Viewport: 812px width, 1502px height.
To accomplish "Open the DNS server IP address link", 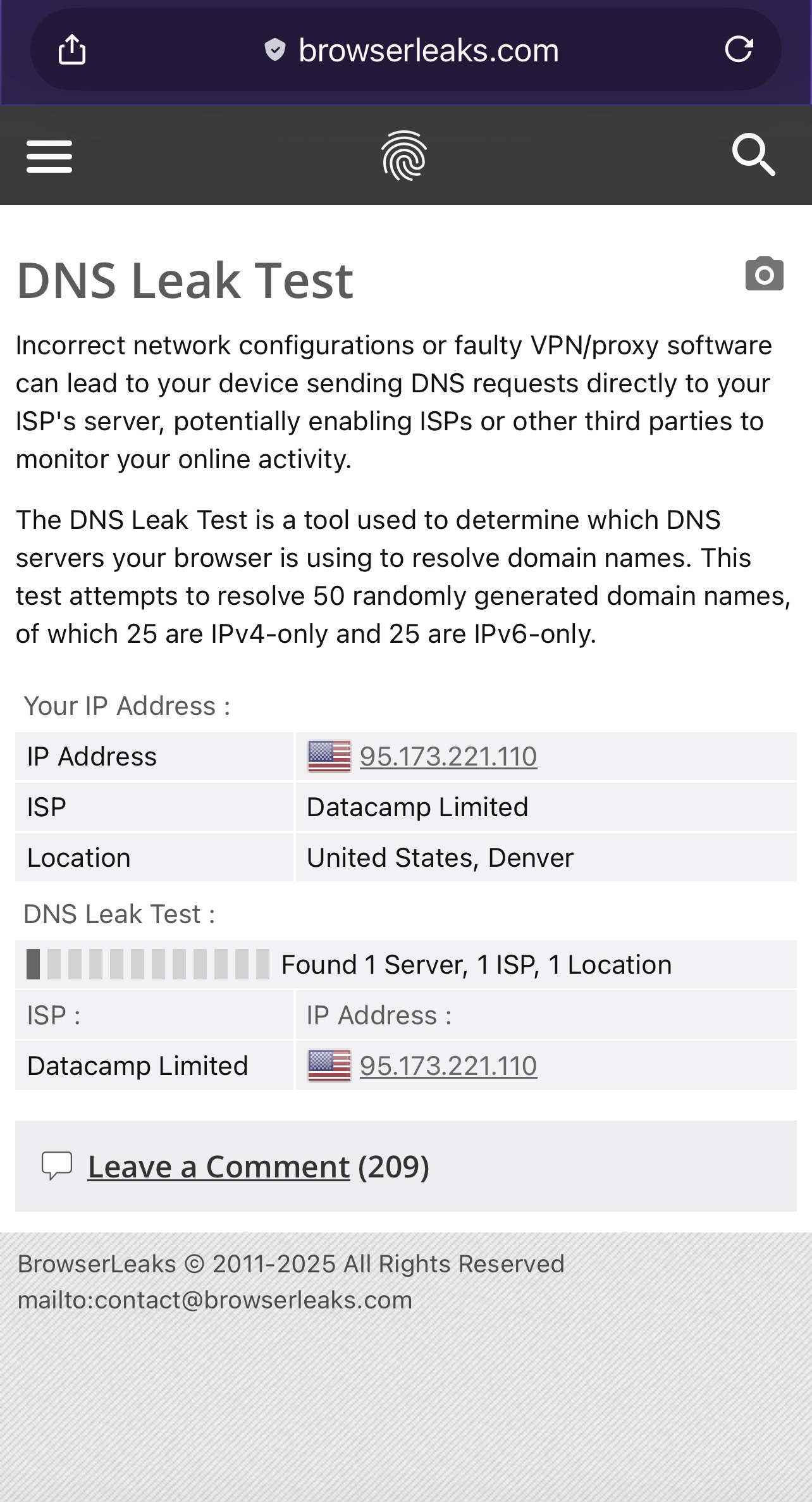I will 448,1066.
